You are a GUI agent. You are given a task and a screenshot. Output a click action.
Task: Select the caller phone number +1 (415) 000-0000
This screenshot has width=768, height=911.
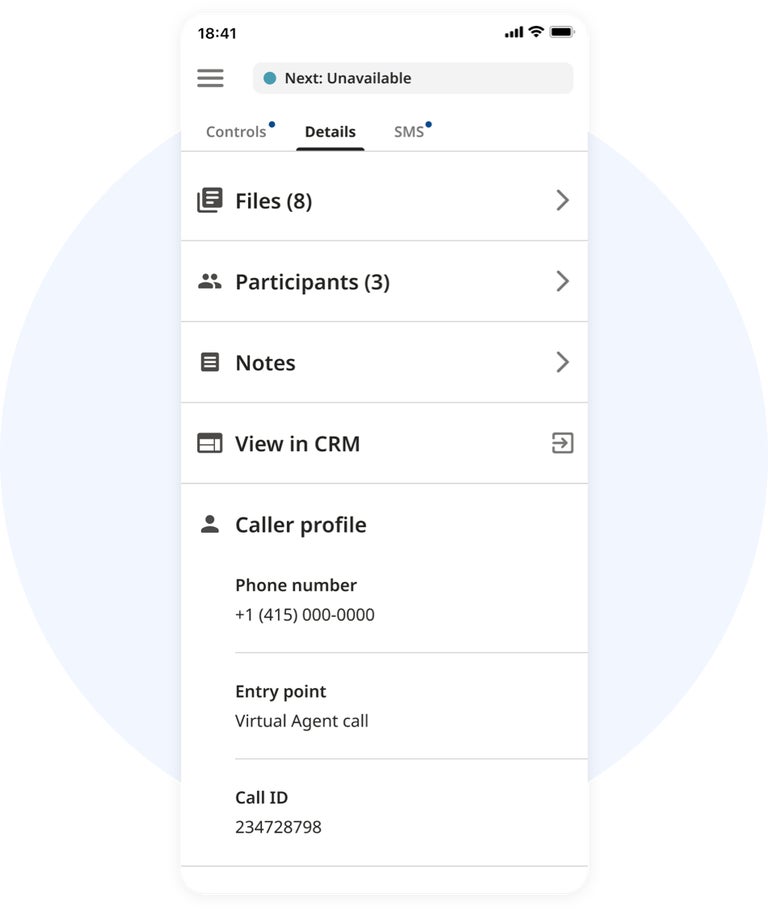tap(303, 615)
